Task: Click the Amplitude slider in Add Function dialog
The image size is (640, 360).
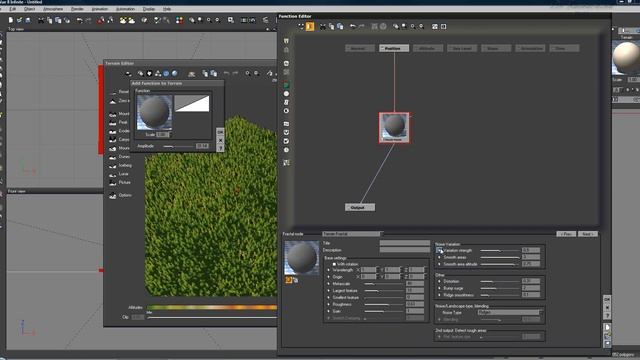Action: coord(178,146)
